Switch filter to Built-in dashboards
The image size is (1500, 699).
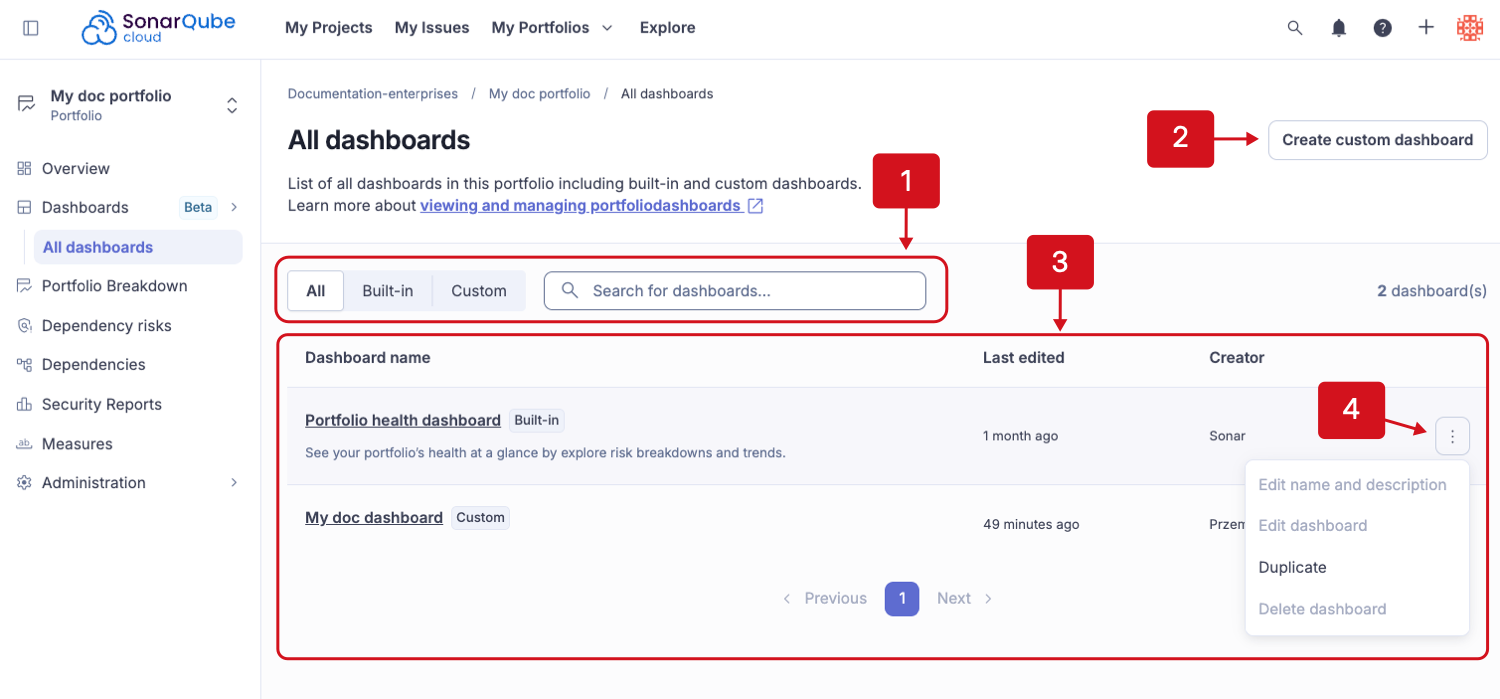pos(387,290)
